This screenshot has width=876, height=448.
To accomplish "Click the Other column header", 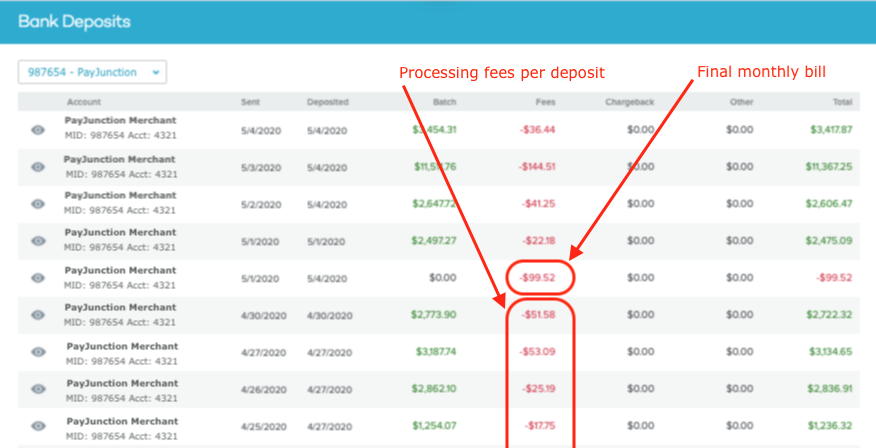I will pyautogui.click(x=742, y=102).
